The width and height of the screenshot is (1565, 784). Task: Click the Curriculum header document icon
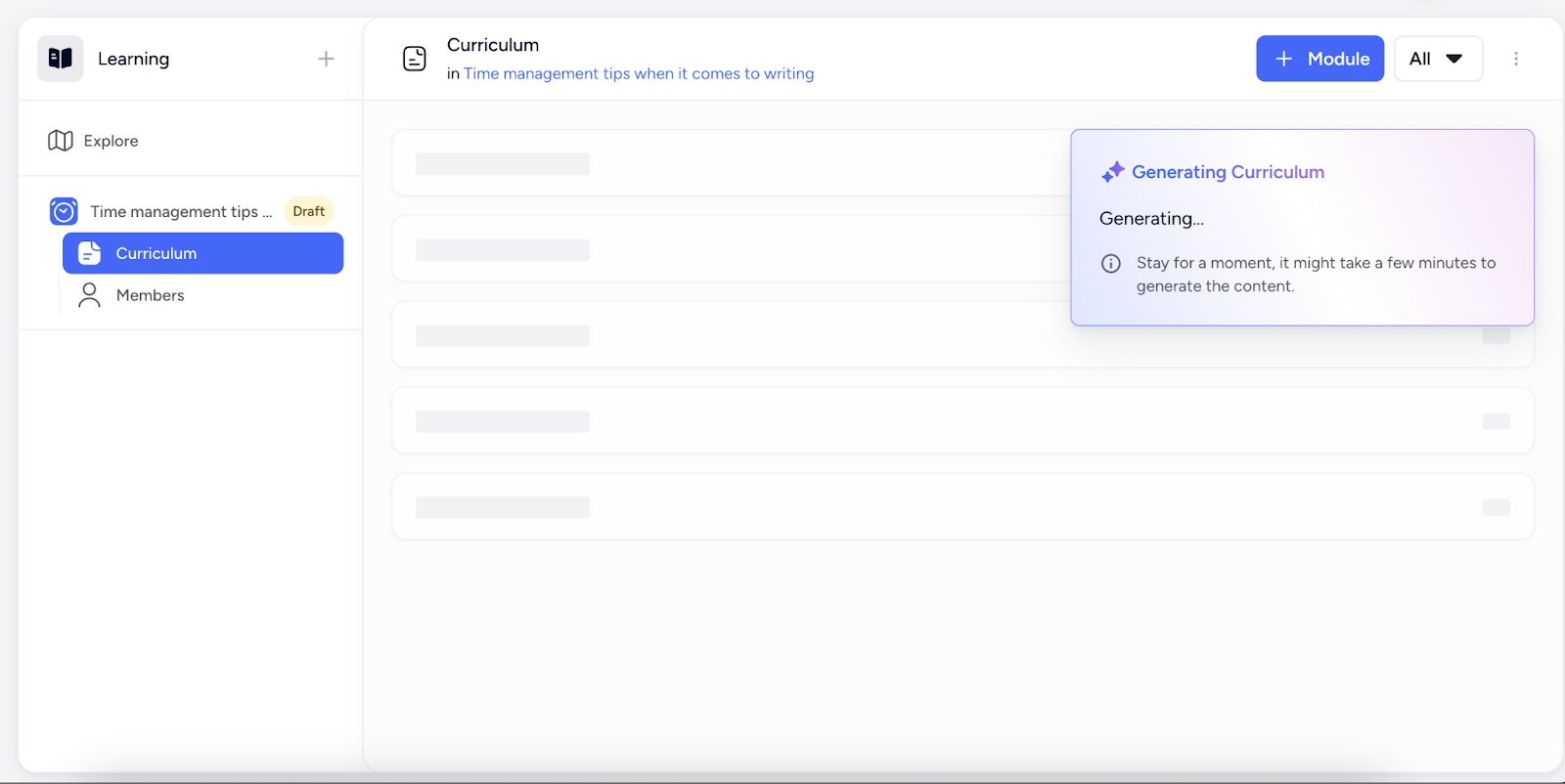[x=415, y=59]
